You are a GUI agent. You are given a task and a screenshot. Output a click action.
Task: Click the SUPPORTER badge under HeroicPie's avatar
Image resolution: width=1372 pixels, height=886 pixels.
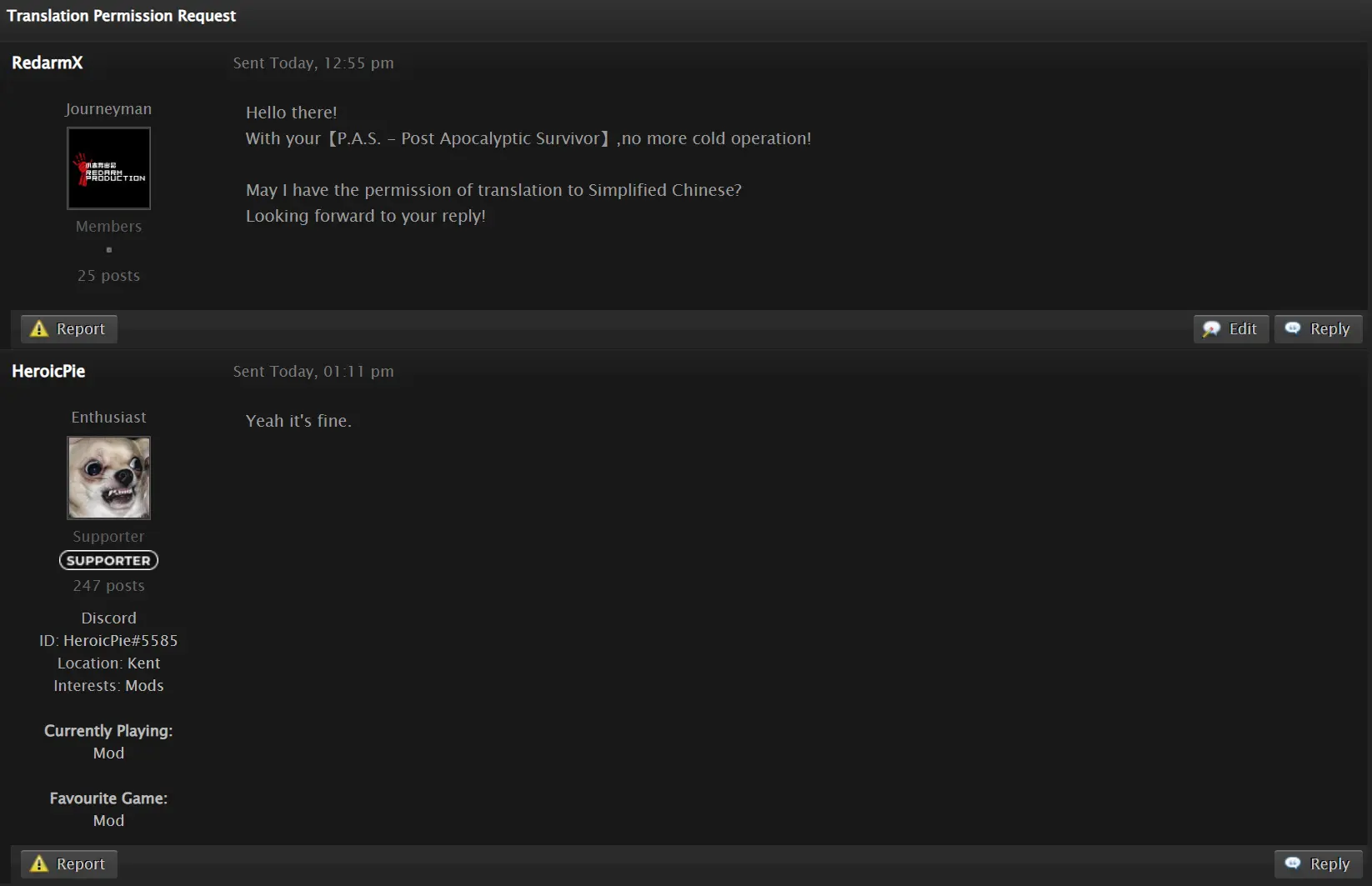click(108, 561)
